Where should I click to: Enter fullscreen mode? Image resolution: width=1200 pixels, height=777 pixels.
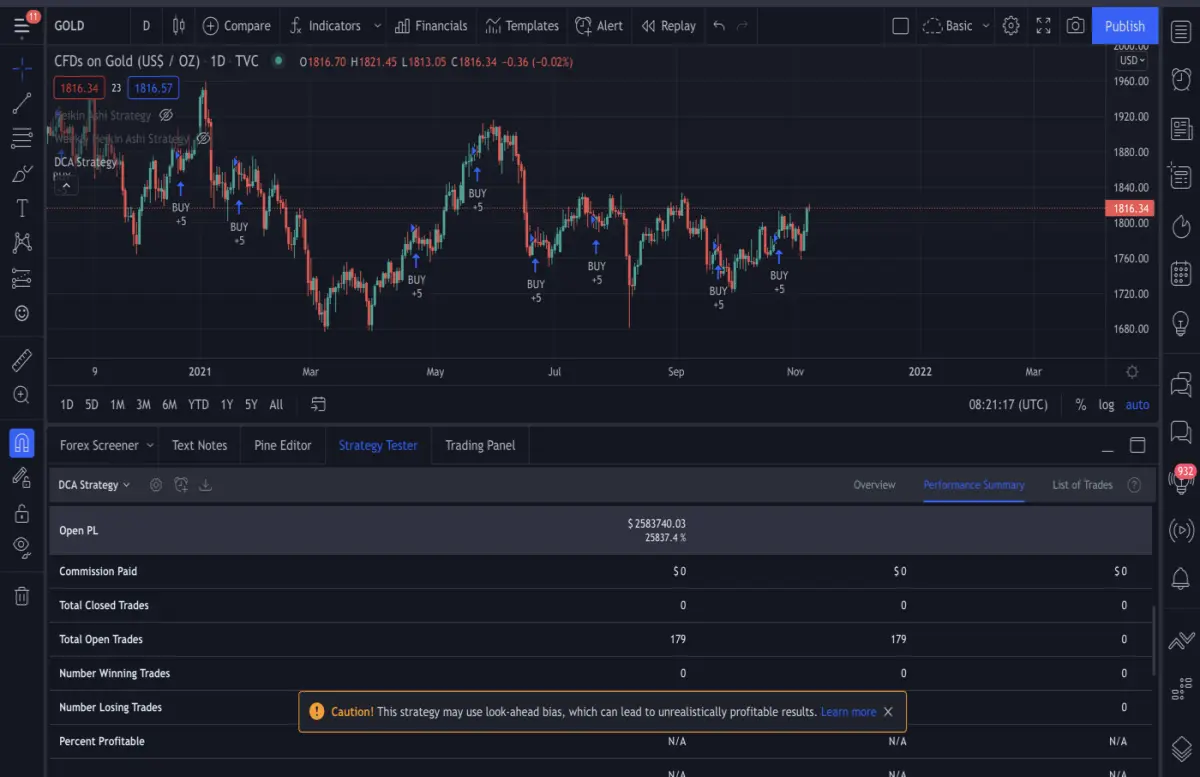tap(1043, 26)
